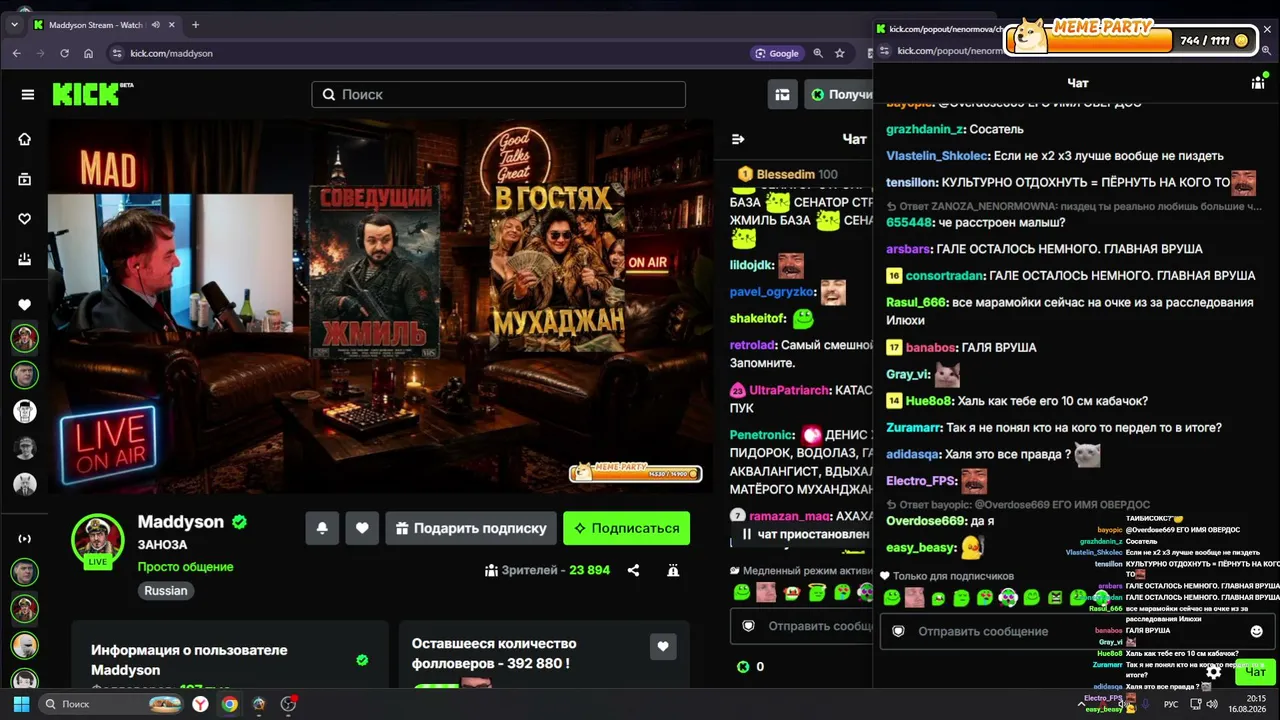Open the Browse icon in the sidebar
Viewport: 1280px width, 720px height.
(25, 179)
